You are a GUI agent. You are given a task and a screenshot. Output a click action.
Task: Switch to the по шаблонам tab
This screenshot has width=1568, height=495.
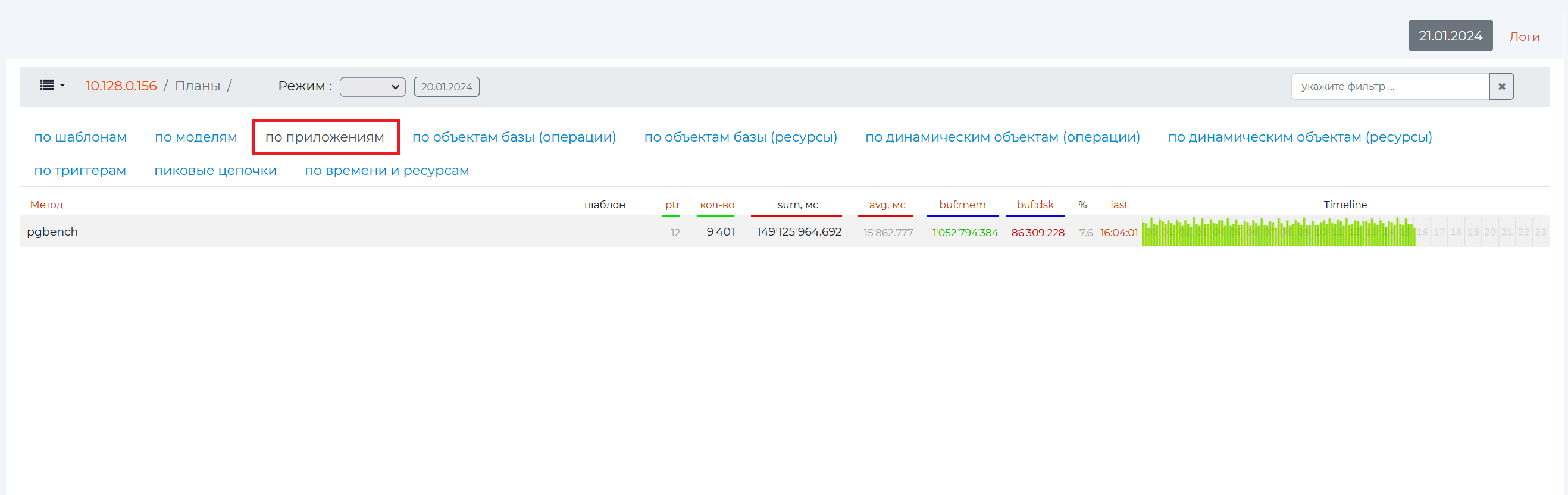pos(80,137)
